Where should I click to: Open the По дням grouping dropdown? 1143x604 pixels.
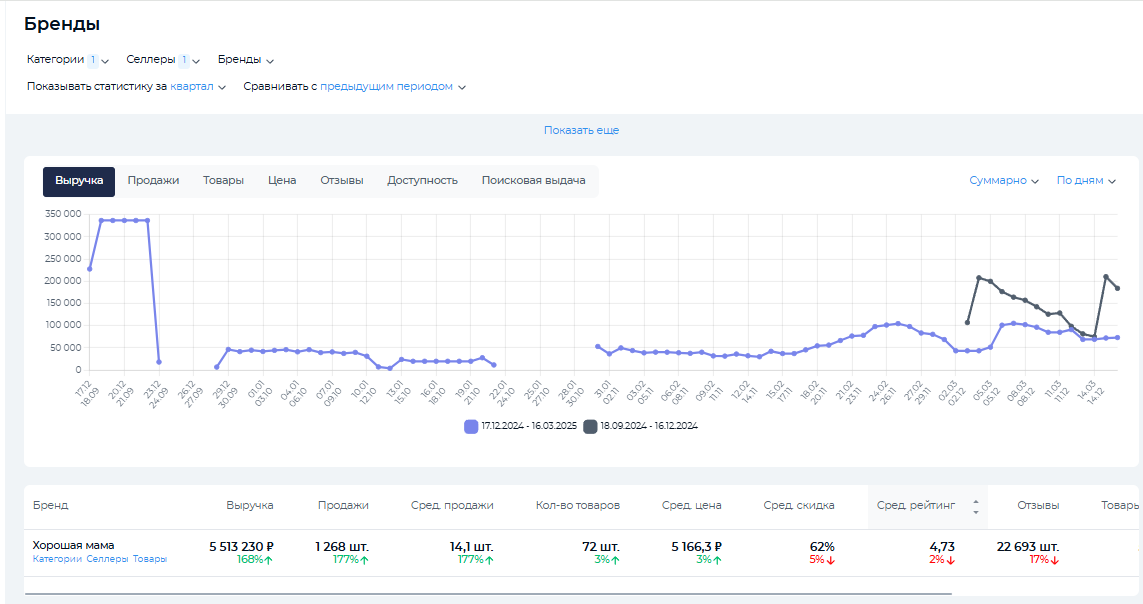coord(1085,181)
